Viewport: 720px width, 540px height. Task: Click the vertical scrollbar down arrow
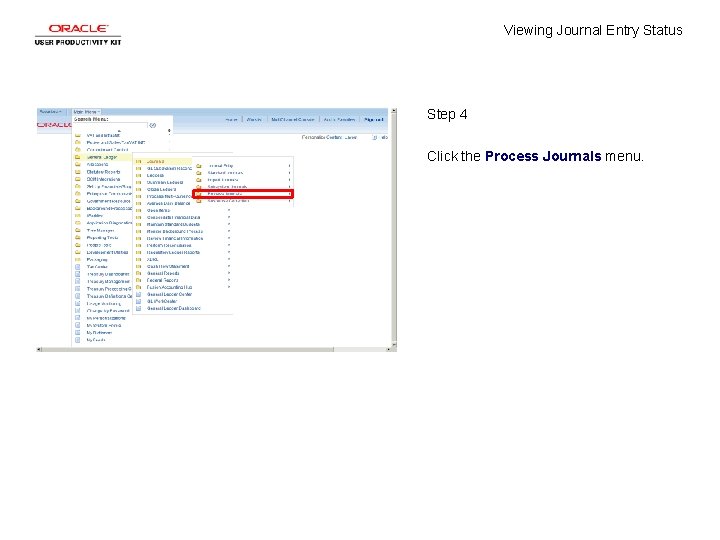394,344
